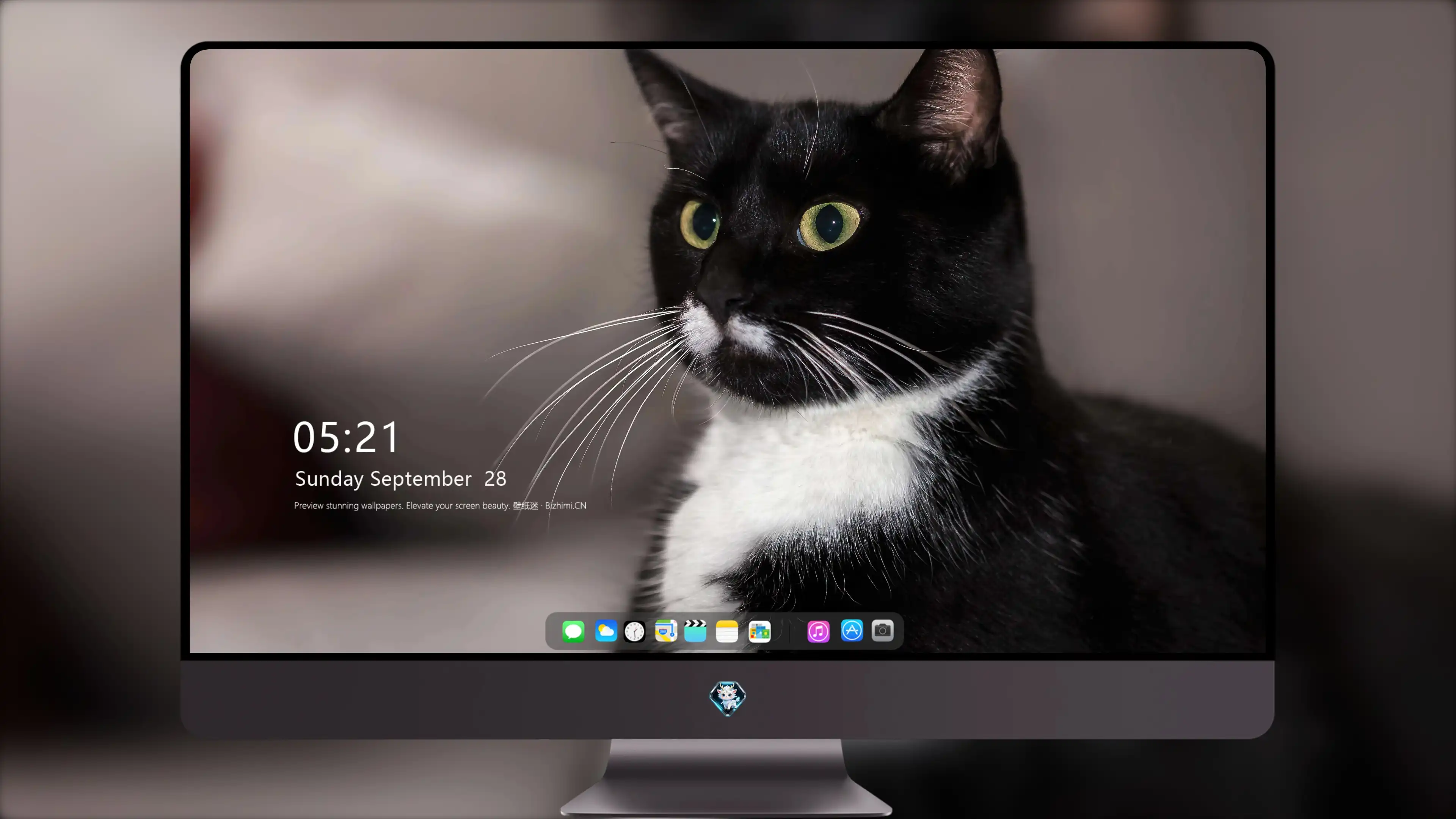
Task: Open the Maps app in dock
Action: pyautogui.click(x=666, y=631)
